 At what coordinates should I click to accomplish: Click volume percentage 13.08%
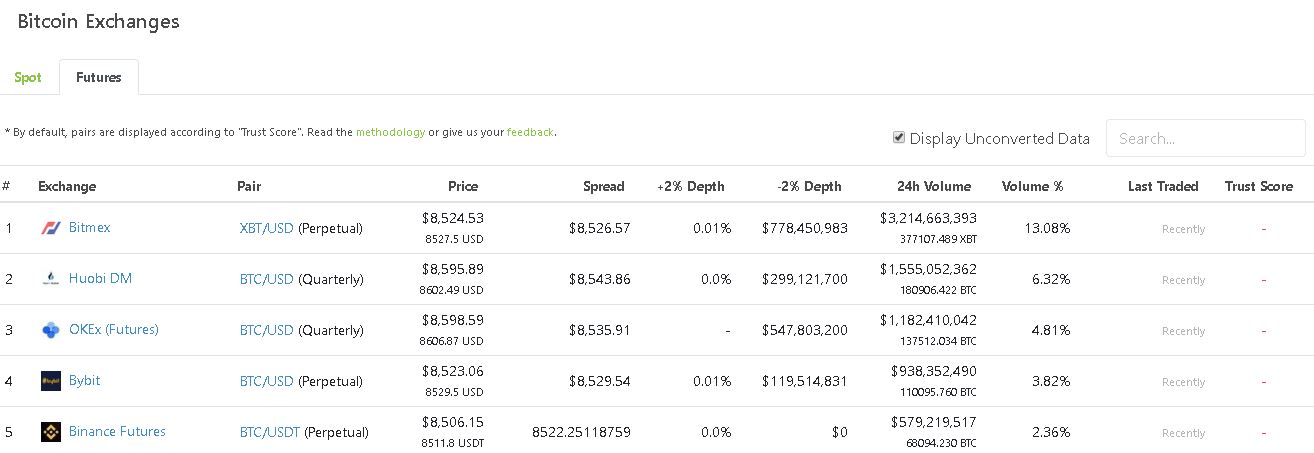1047,228
